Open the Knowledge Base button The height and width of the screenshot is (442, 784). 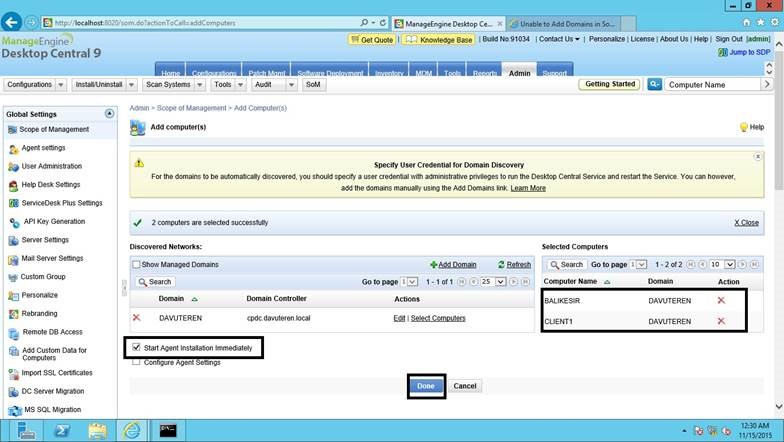[439, 40]
